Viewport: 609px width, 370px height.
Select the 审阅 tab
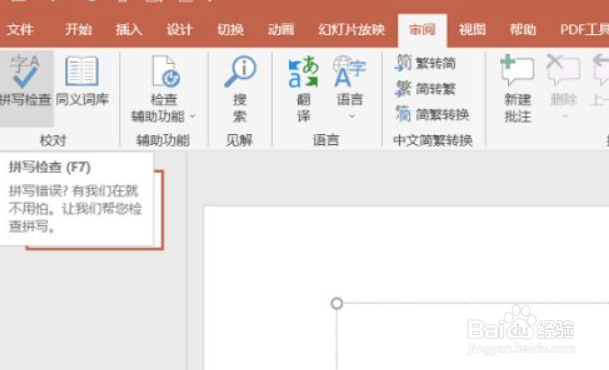click(x=422, y=30)
